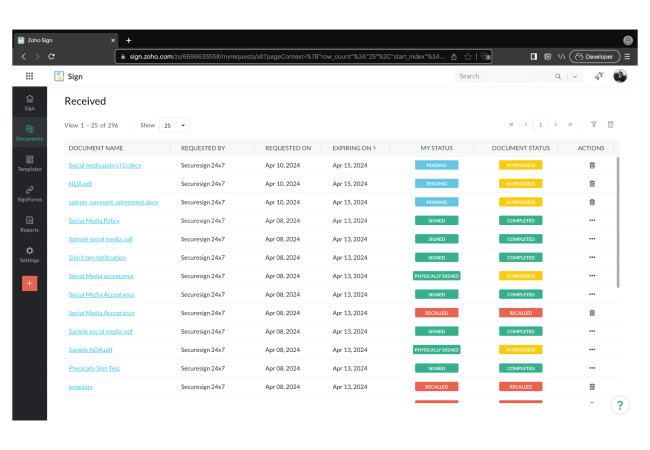Select the Documents sidebar tab
The height and width of the screenshot is (450, 650).
(x=30, y=132)
